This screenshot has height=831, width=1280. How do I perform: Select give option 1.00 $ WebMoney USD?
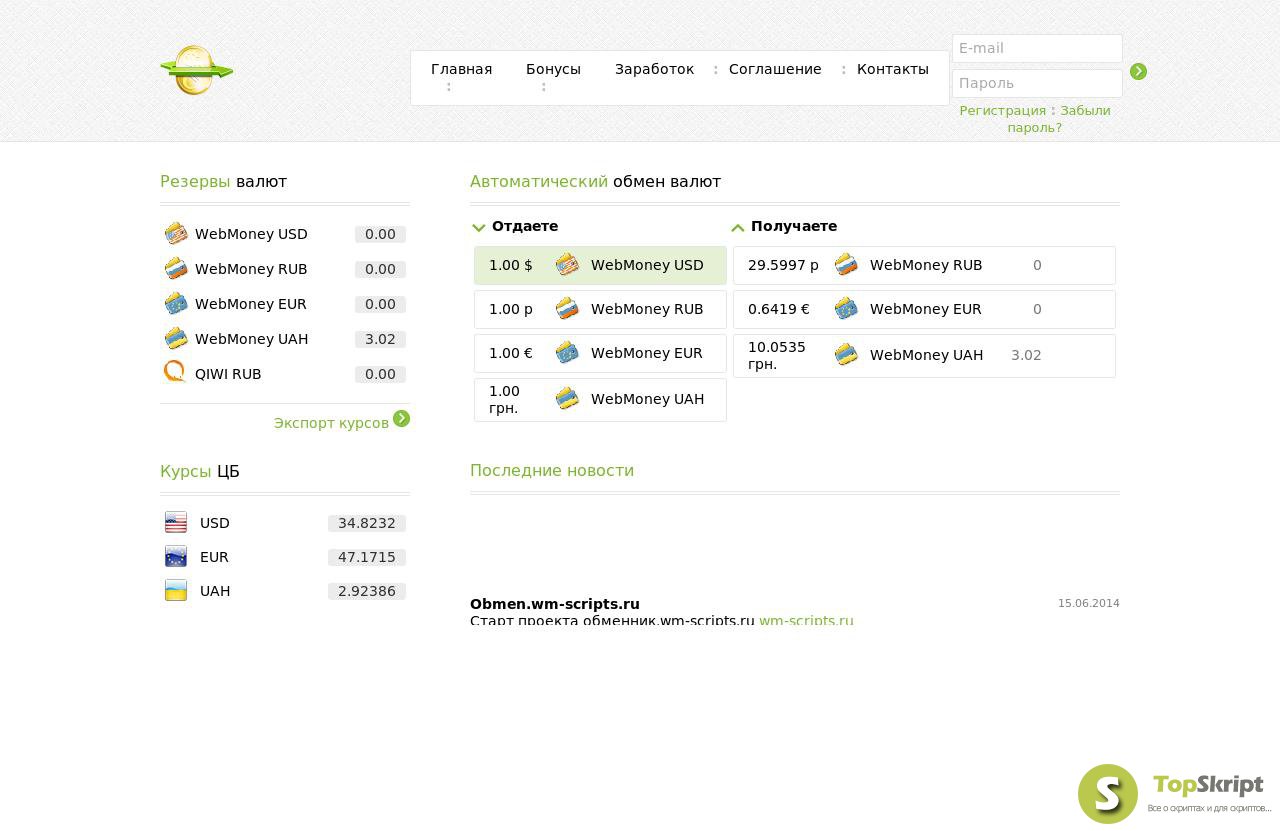600,265
